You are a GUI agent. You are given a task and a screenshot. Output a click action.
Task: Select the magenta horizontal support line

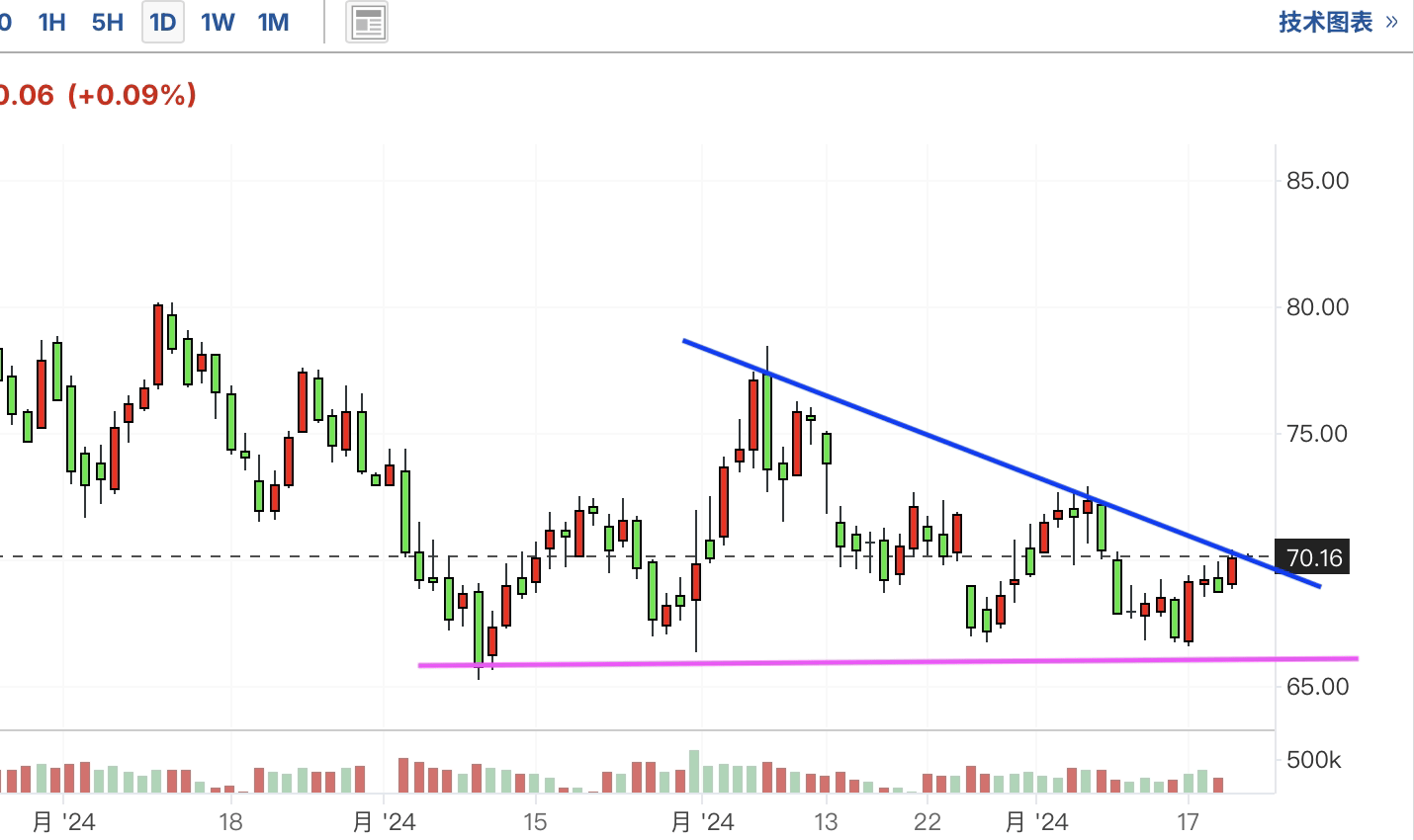tap(888, 662)
